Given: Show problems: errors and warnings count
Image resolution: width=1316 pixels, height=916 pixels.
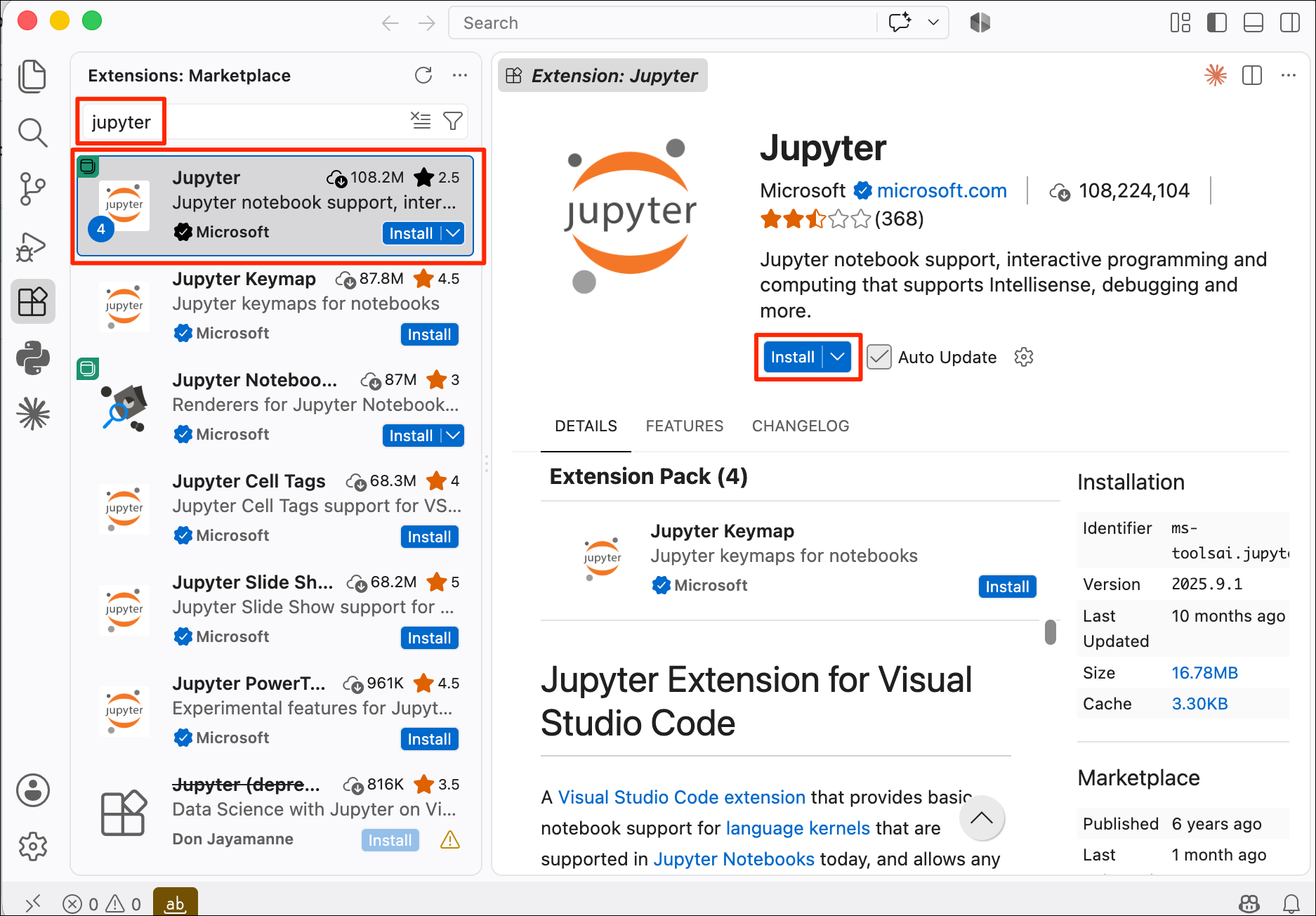Looking at the screenshot, I should coord(102,903).
